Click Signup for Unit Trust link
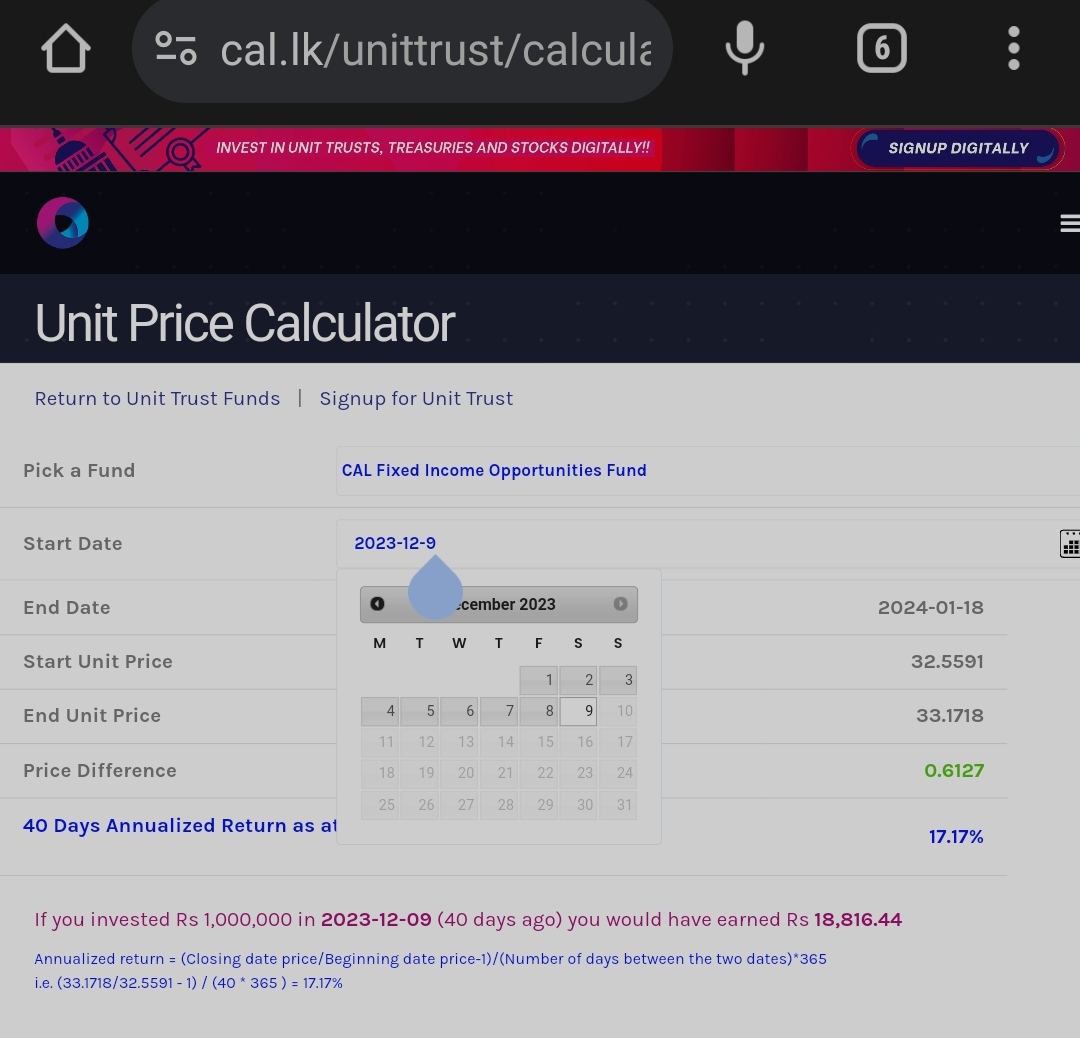Viewport: 1080px width, 1038px height. click(416, 399)
